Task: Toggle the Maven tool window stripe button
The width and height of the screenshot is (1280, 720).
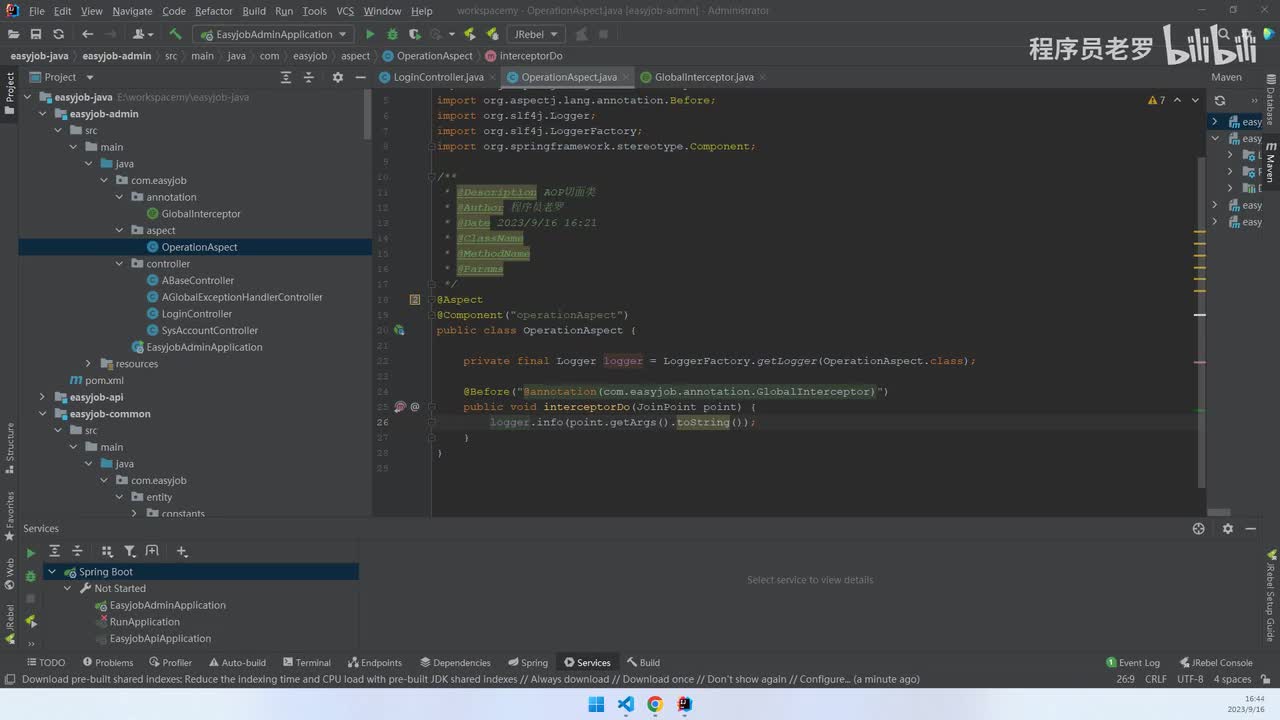Action: (1271, 162)
